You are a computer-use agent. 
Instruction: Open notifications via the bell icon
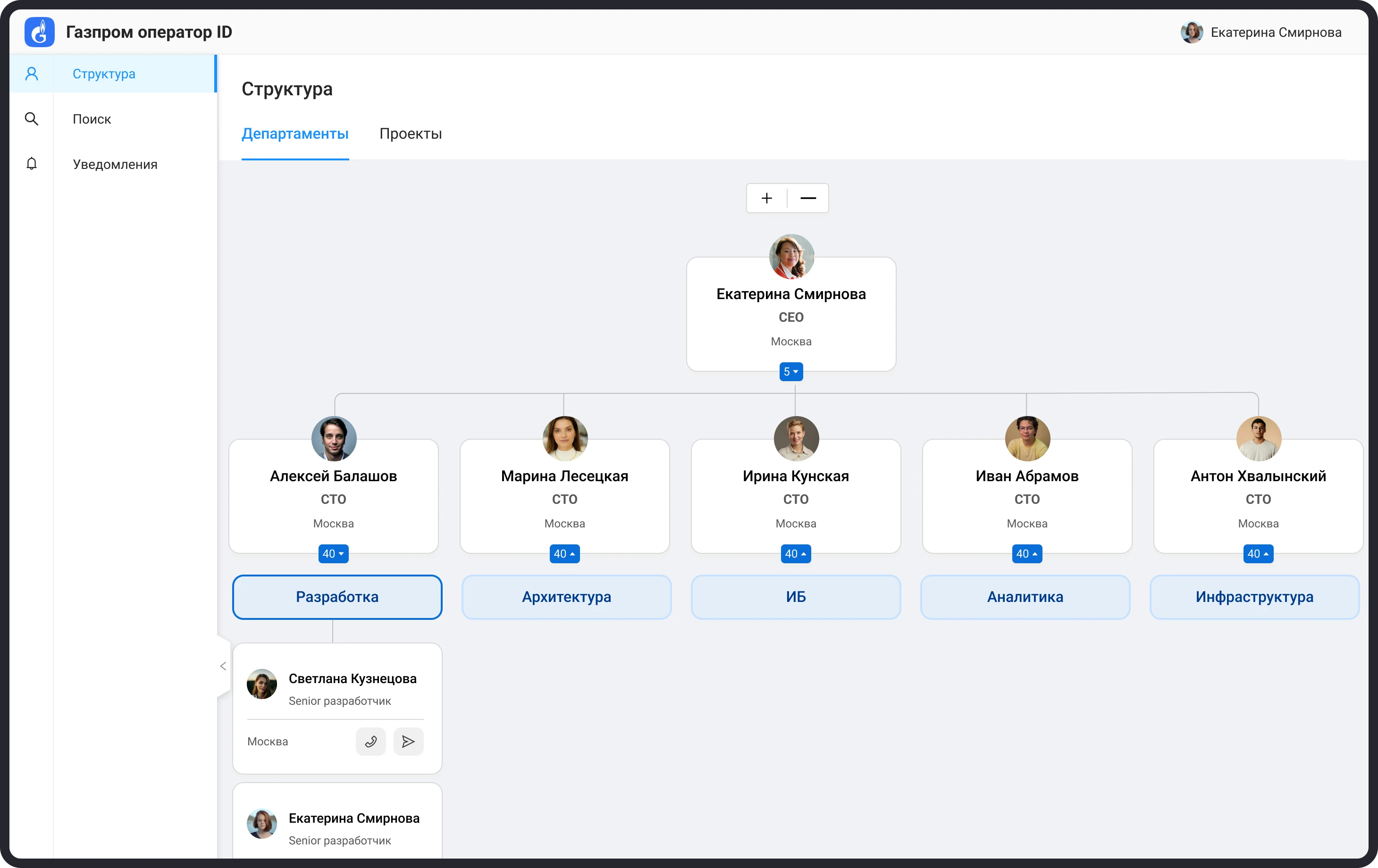(x=32, y=164)
